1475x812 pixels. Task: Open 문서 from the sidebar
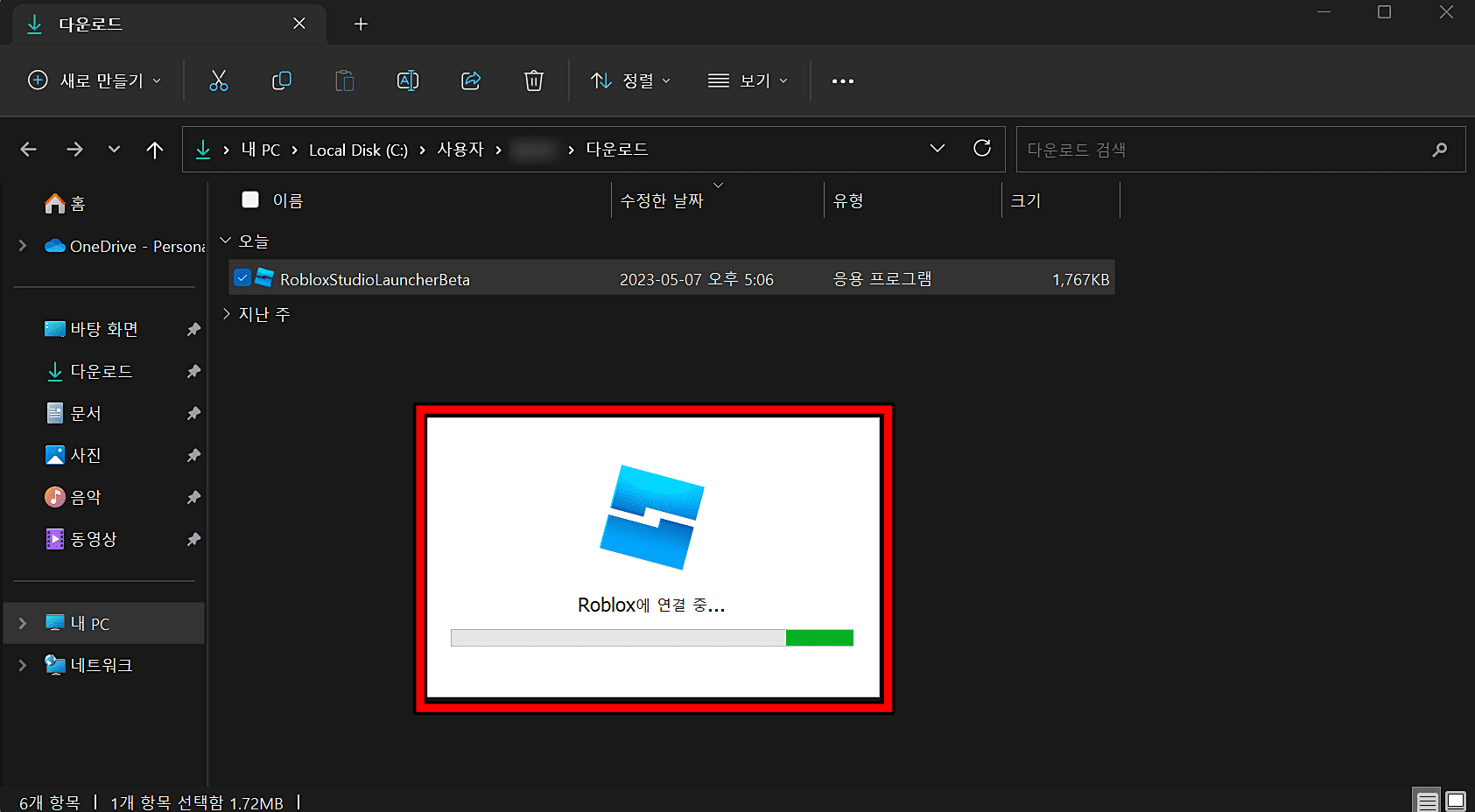coord(86,412)
